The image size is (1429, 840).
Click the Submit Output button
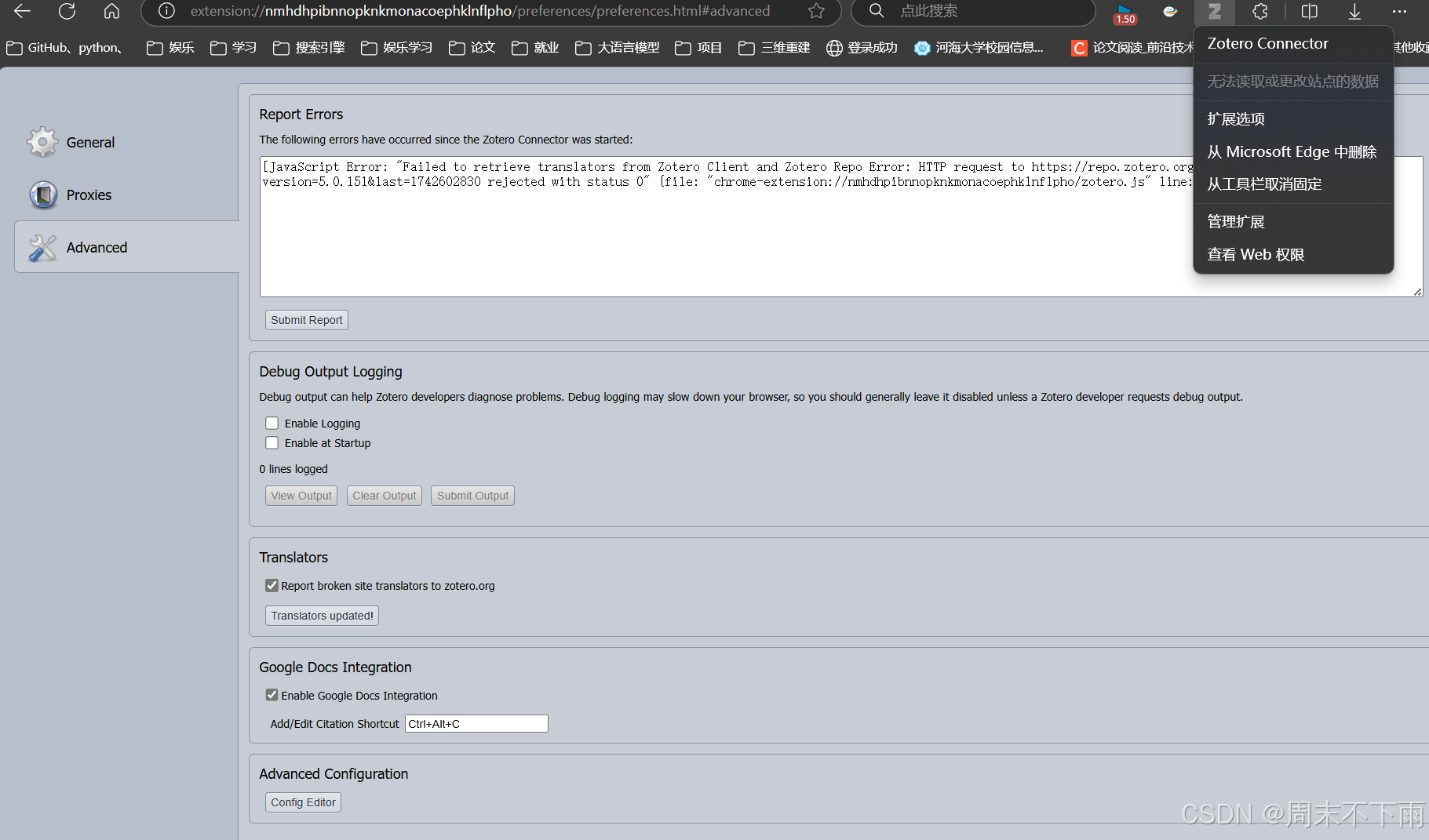coord(472,496)
